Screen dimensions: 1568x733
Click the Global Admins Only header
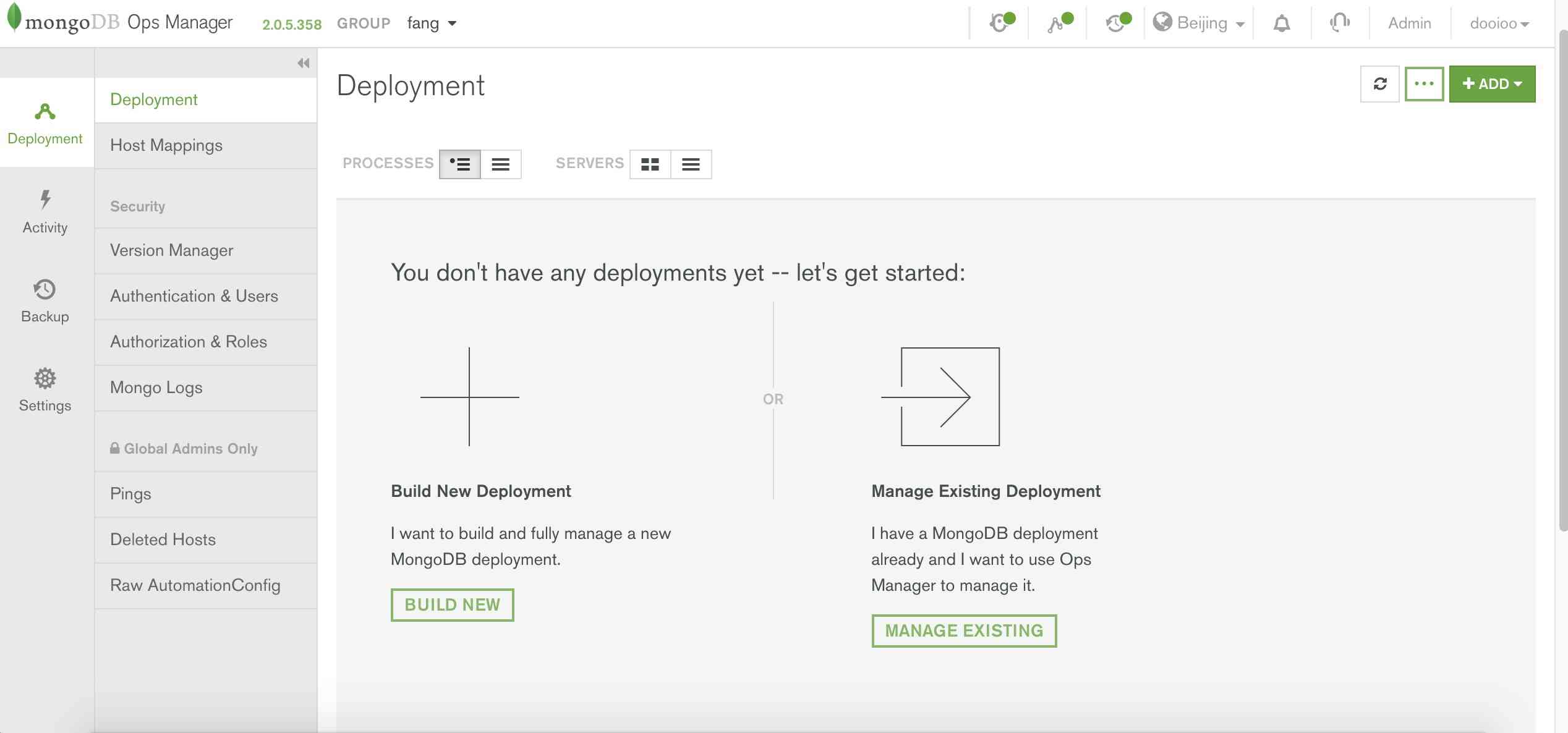pos(184,449)
